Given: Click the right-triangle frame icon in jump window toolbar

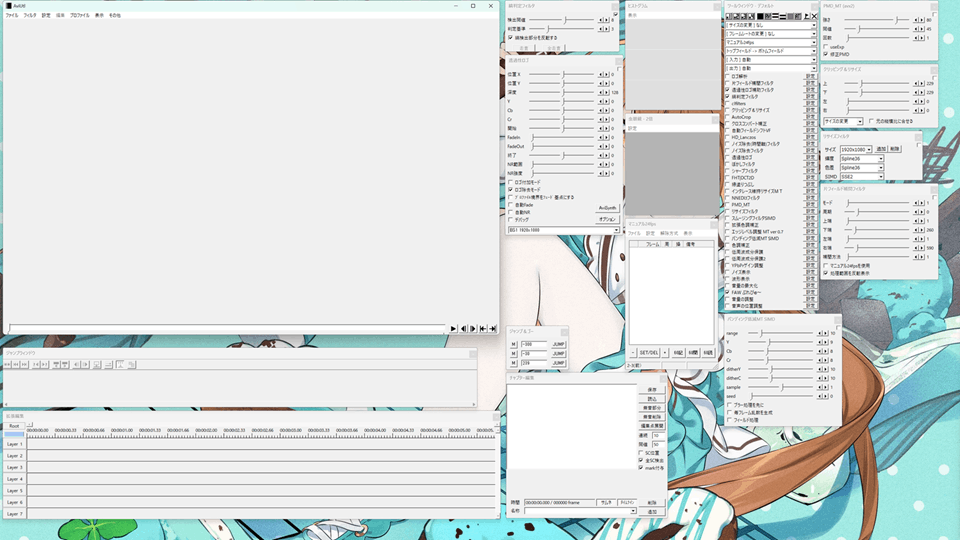Looking at the screenshot, I should click(85, 364).
